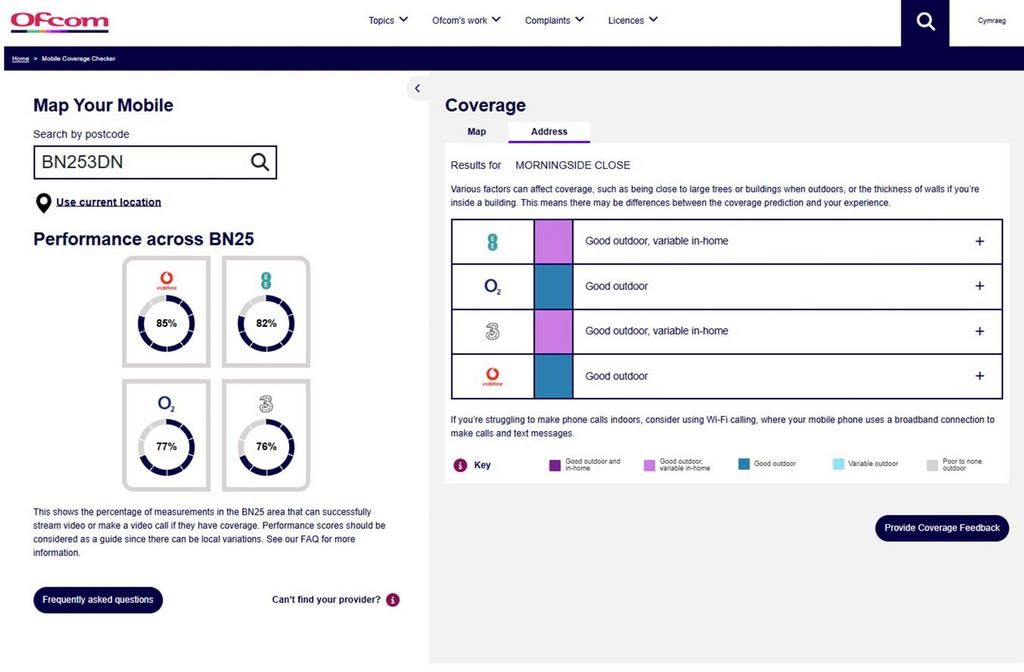Screen dimensions: 1024x672
Task: Click the EE performance card
Action: click(x=266, y=311)
